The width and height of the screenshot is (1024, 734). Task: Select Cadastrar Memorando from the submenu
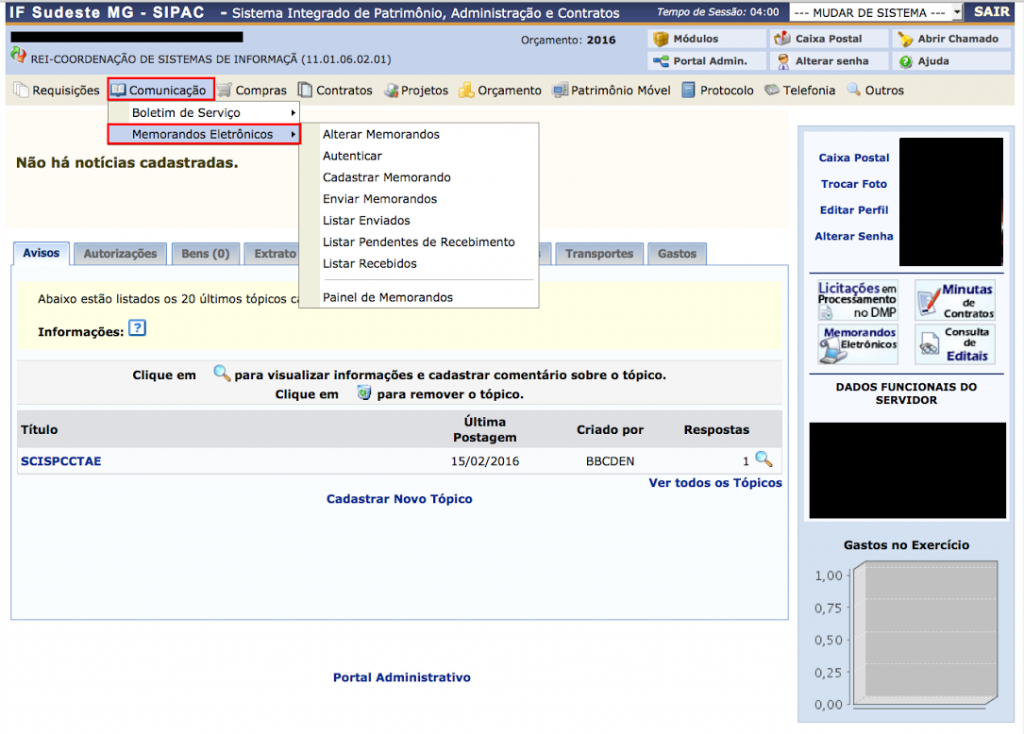coord(386,177)
